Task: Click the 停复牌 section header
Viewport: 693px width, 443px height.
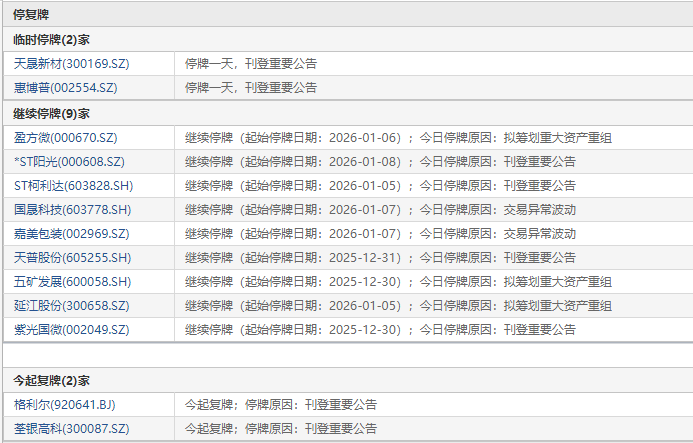Action: (31, 15)
